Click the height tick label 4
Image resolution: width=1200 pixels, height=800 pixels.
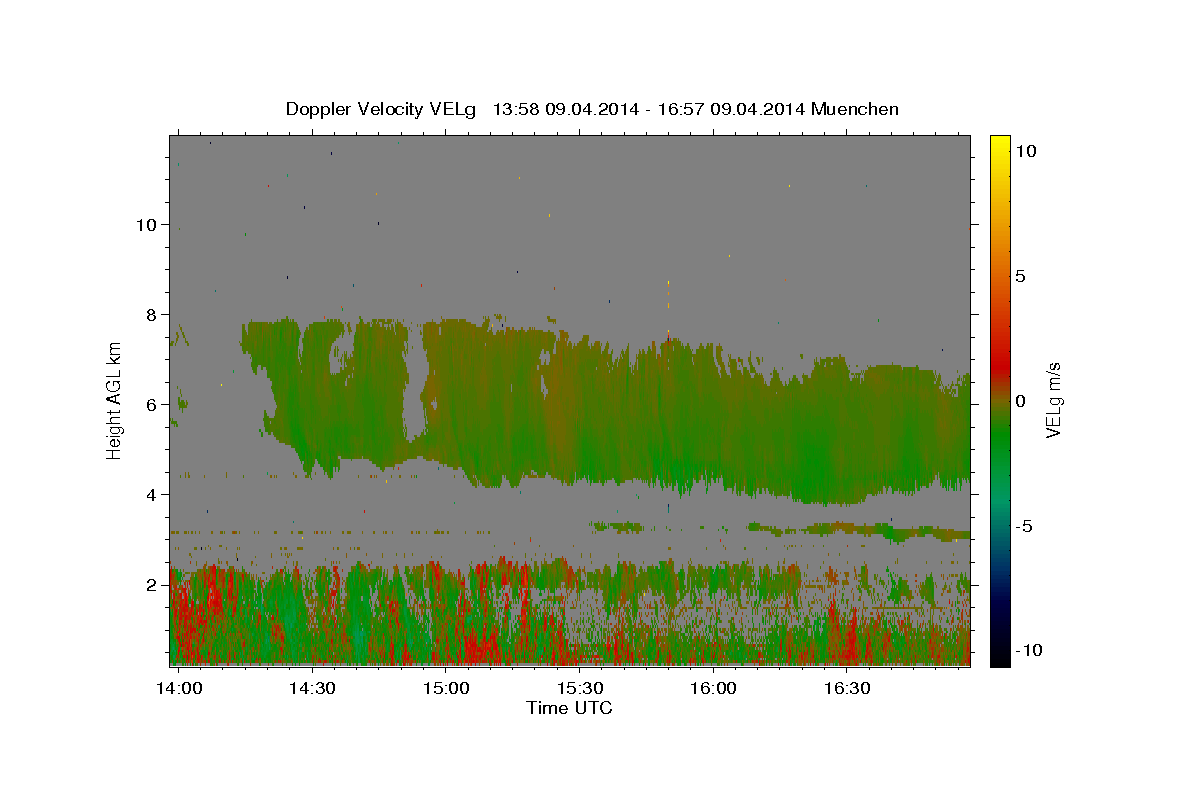click(151, 494)
